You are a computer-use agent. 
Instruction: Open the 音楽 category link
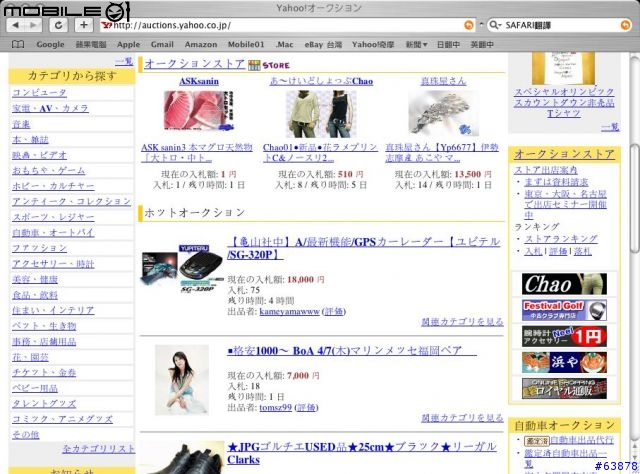21,124
